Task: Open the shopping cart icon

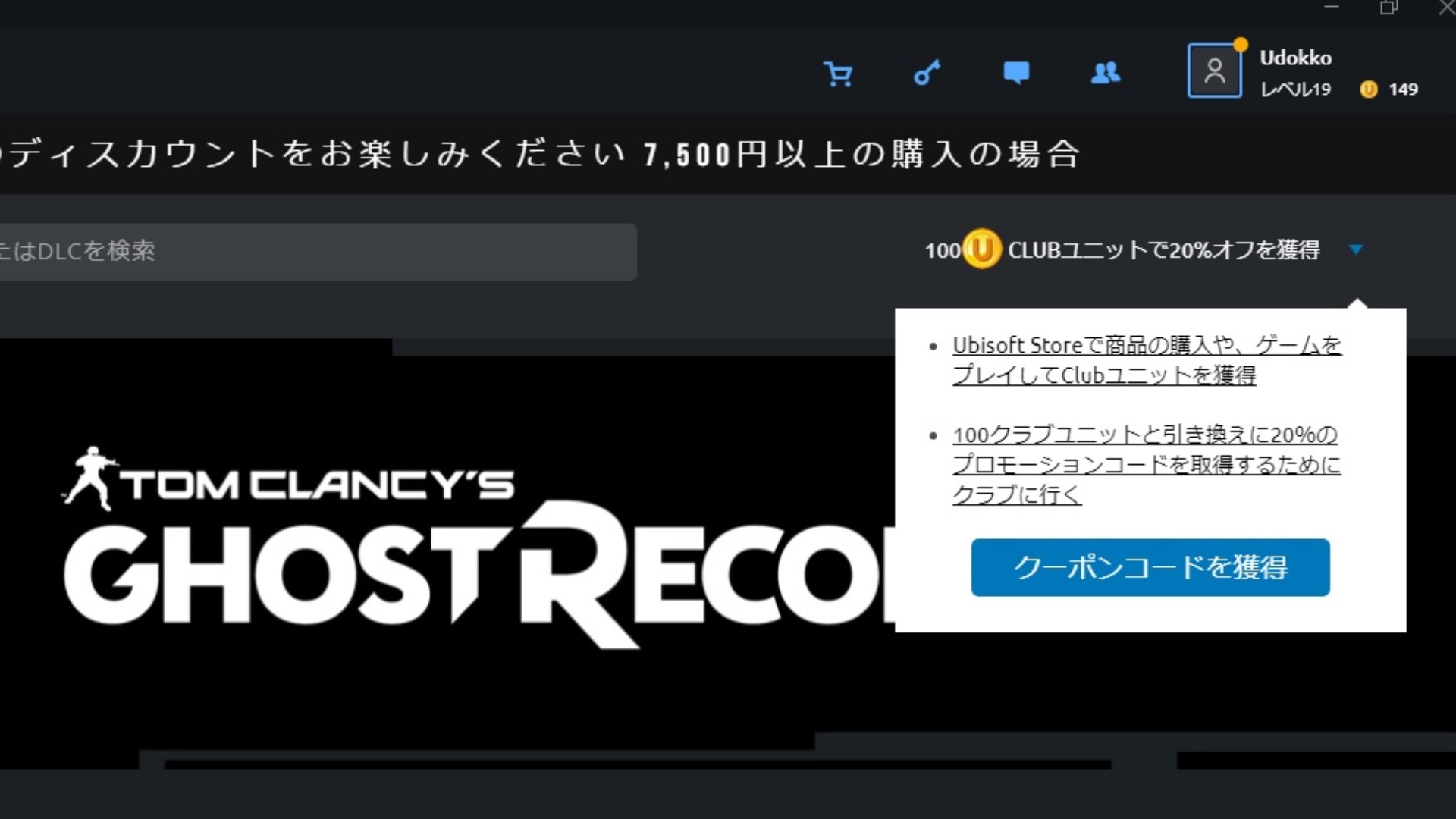Action: (838, 74)
